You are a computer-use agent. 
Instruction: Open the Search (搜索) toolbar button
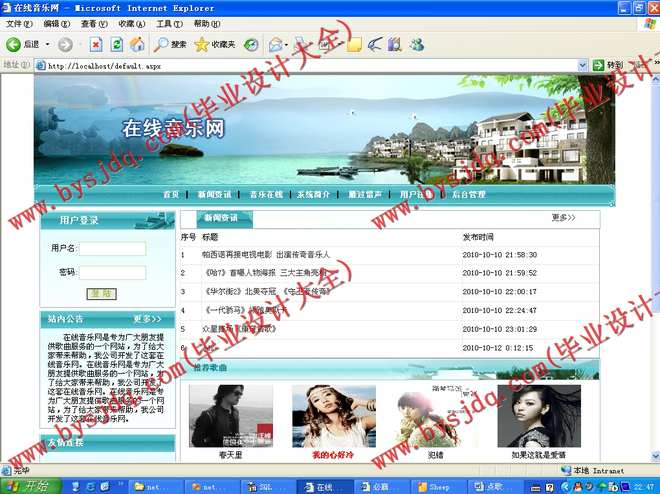[x=171, y=44]
